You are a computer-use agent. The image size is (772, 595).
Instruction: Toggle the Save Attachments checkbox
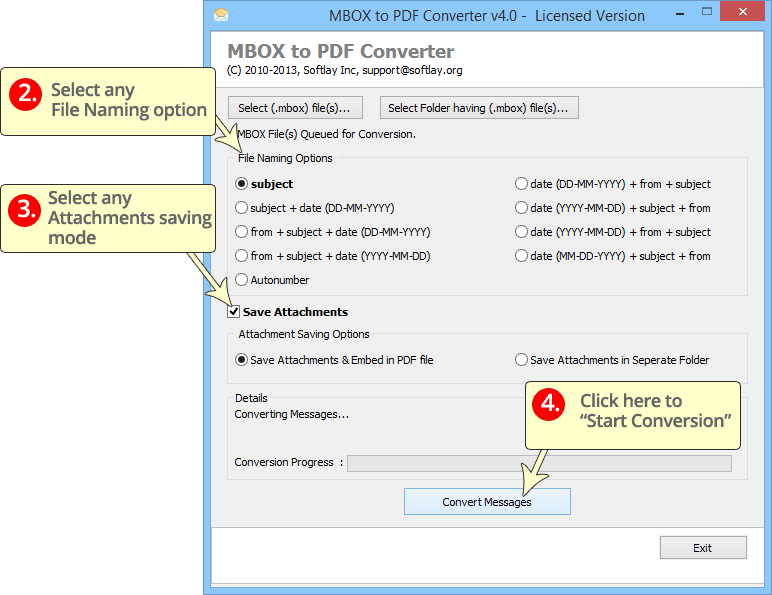233,312
